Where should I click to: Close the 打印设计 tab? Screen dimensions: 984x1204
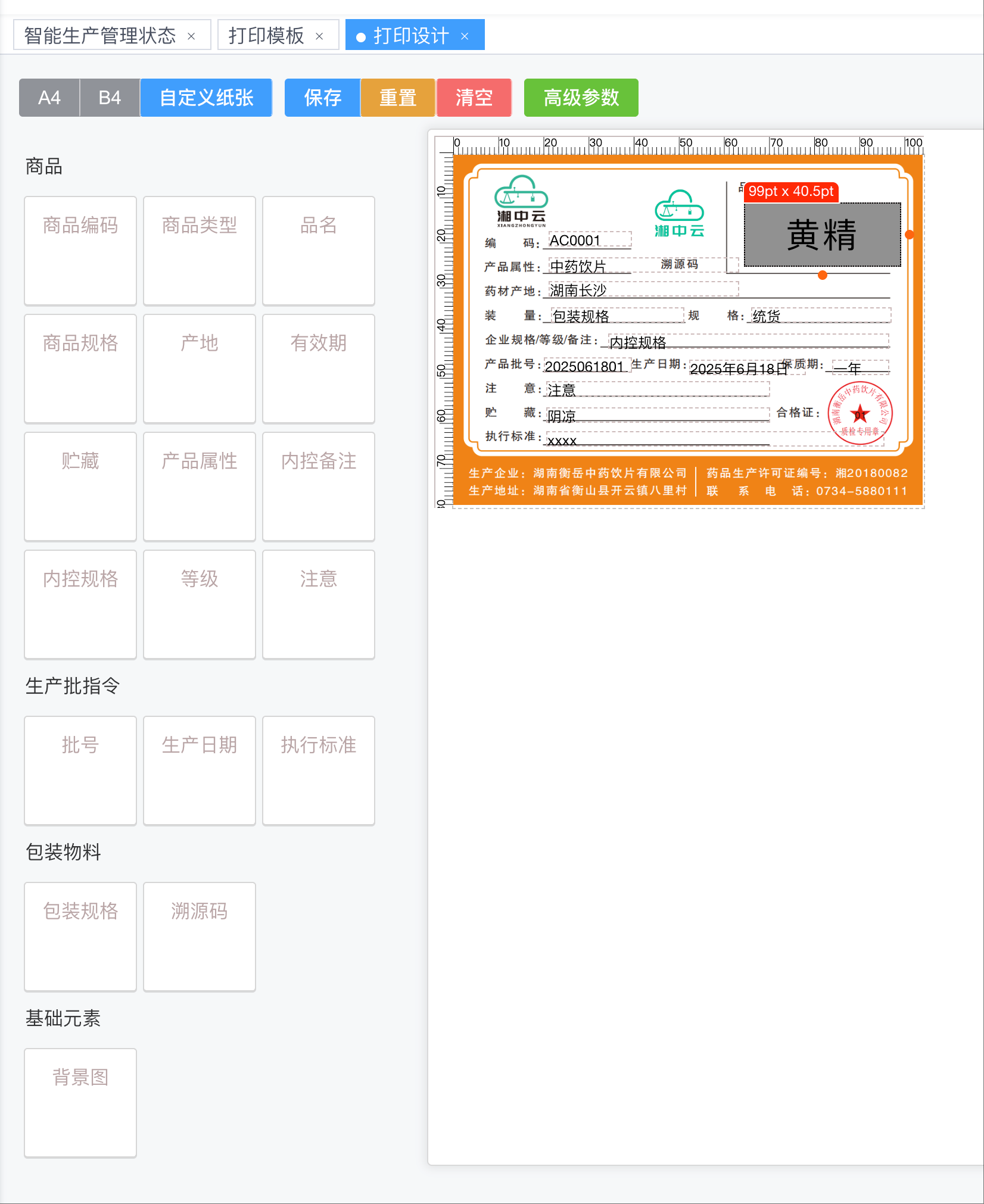pyautogui.click(x=465, y=36)
